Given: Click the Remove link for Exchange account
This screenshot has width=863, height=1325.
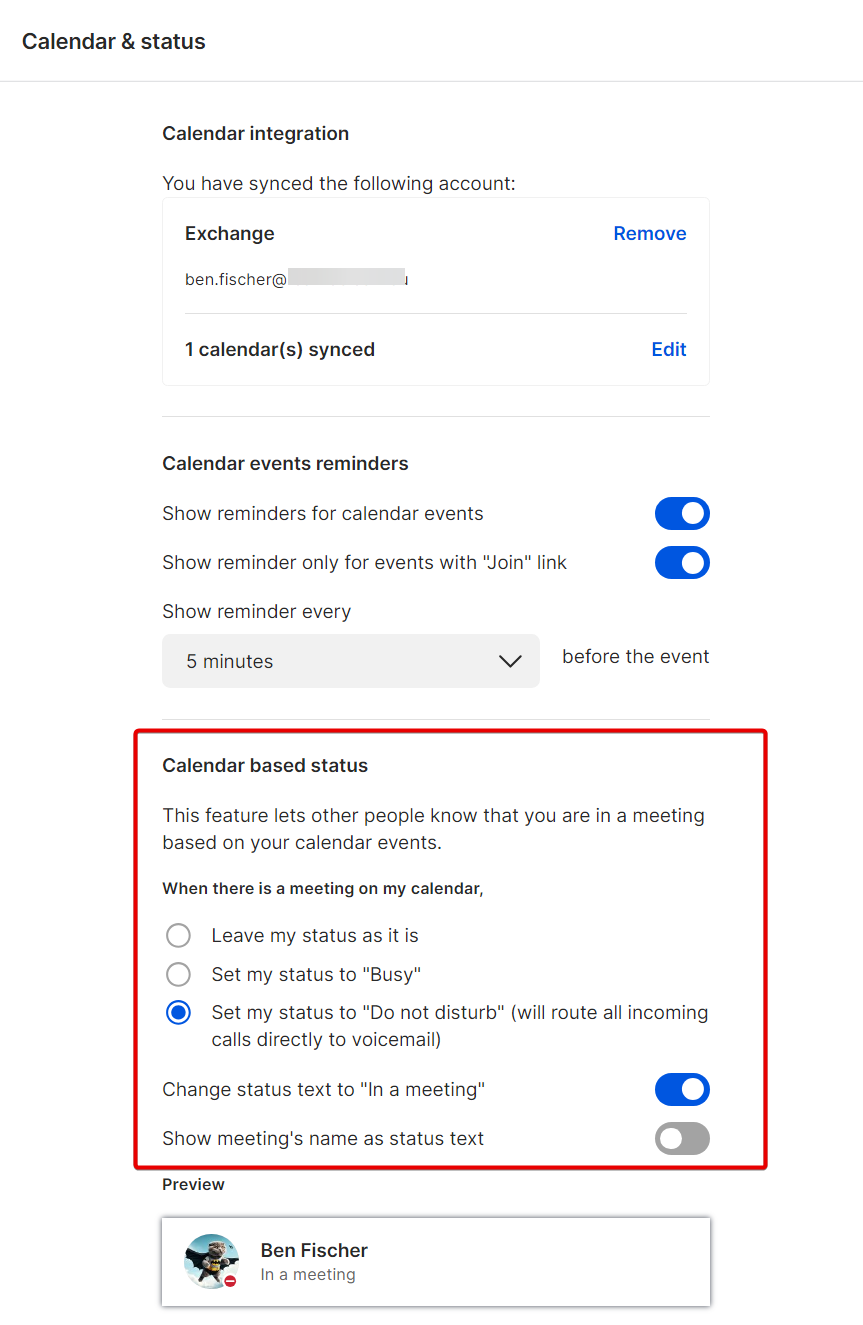Looking at the screenshot, I should (x=649, y=234).
